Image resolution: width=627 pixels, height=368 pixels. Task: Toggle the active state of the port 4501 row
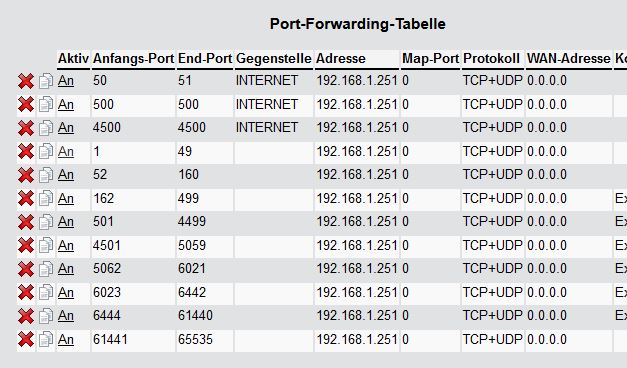[66, 245]
